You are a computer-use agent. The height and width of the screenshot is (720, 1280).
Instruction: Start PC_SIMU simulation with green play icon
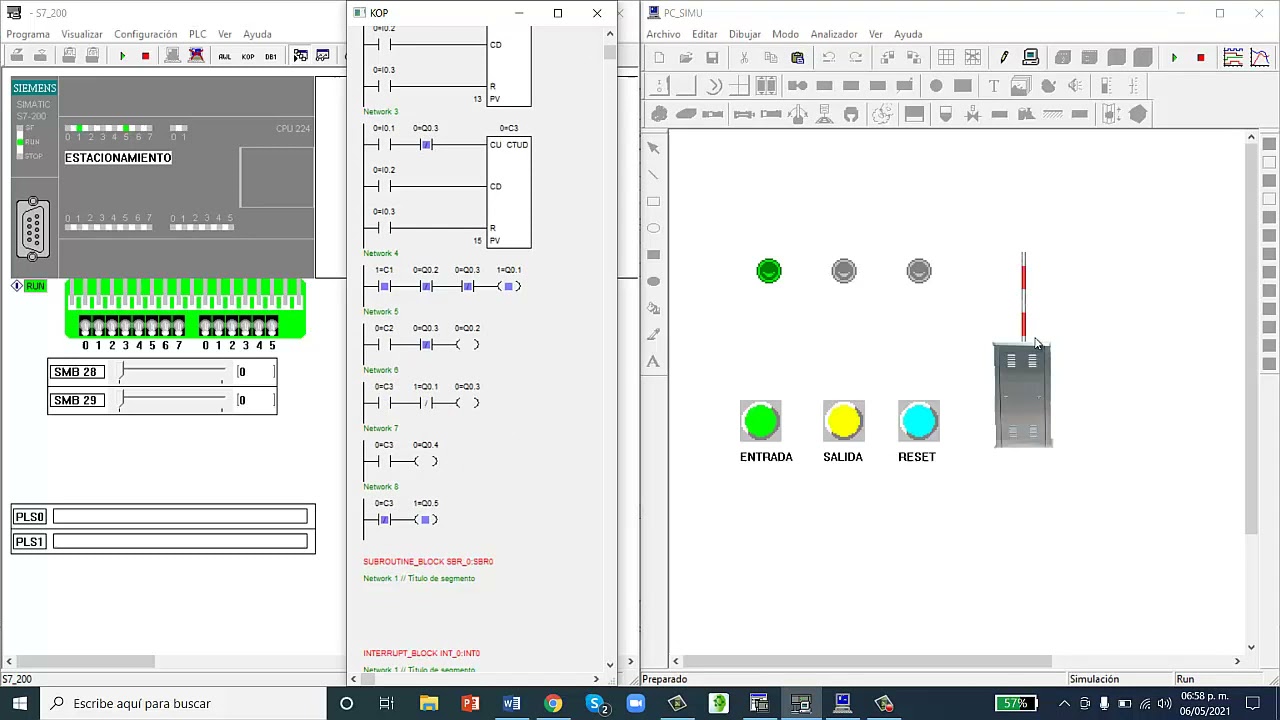pos(1174,57)
